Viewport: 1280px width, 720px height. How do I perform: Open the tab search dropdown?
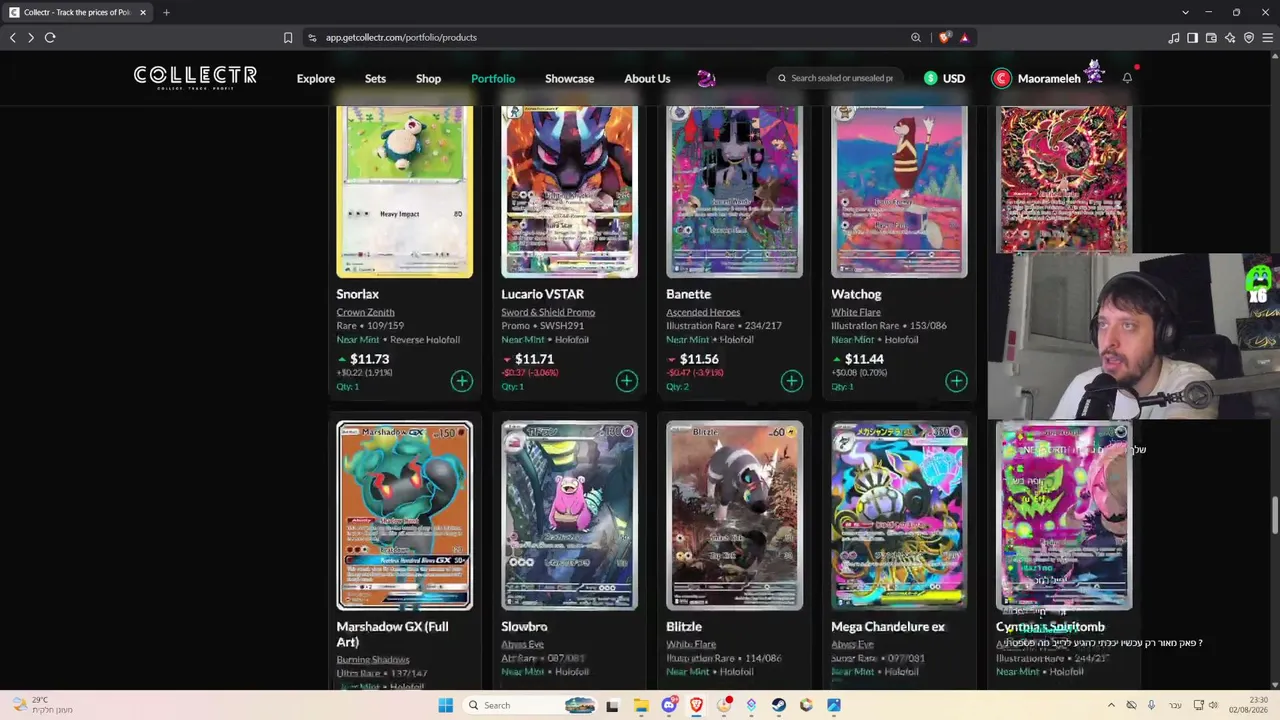coord(1185,12)
